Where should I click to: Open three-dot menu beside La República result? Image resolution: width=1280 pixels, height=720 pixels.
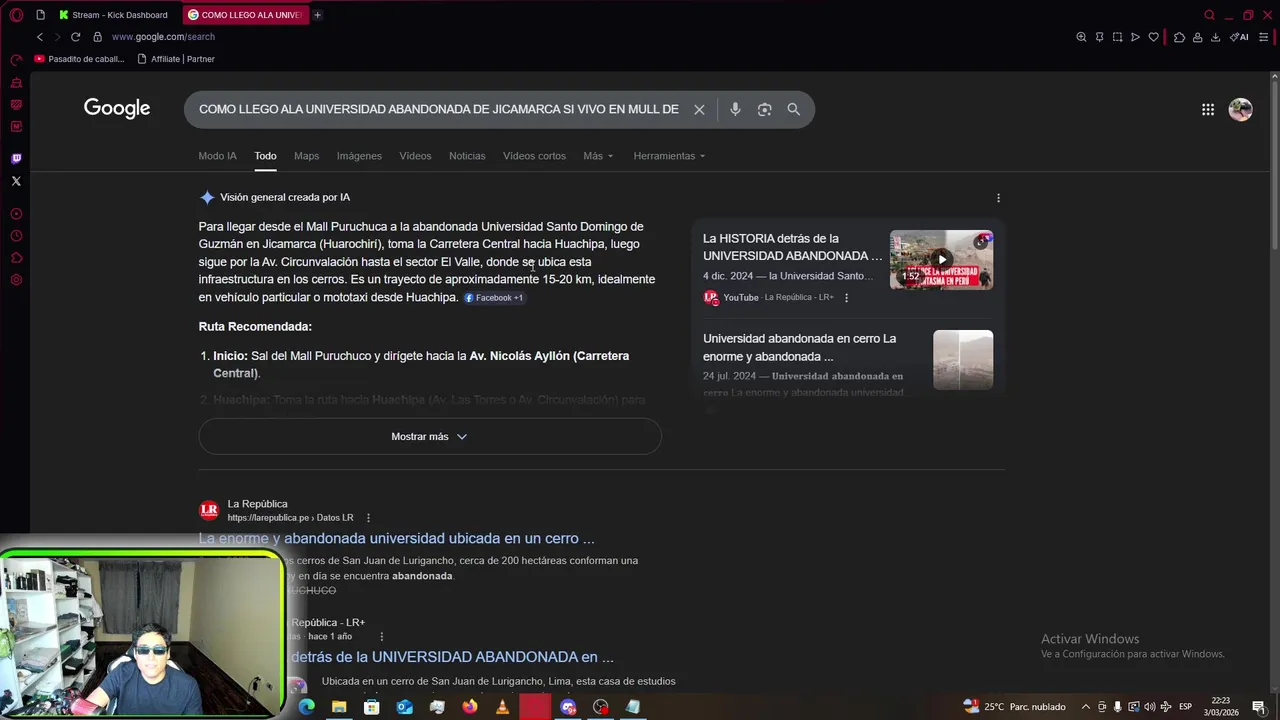368,518
